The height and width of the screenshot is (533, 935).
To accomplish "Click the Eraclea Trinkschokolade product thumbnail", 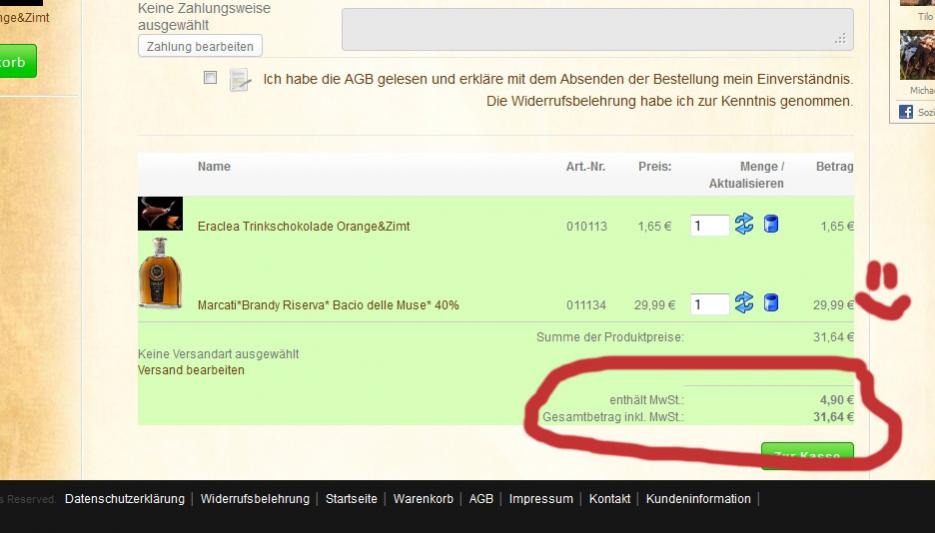I will click(160, 214).
